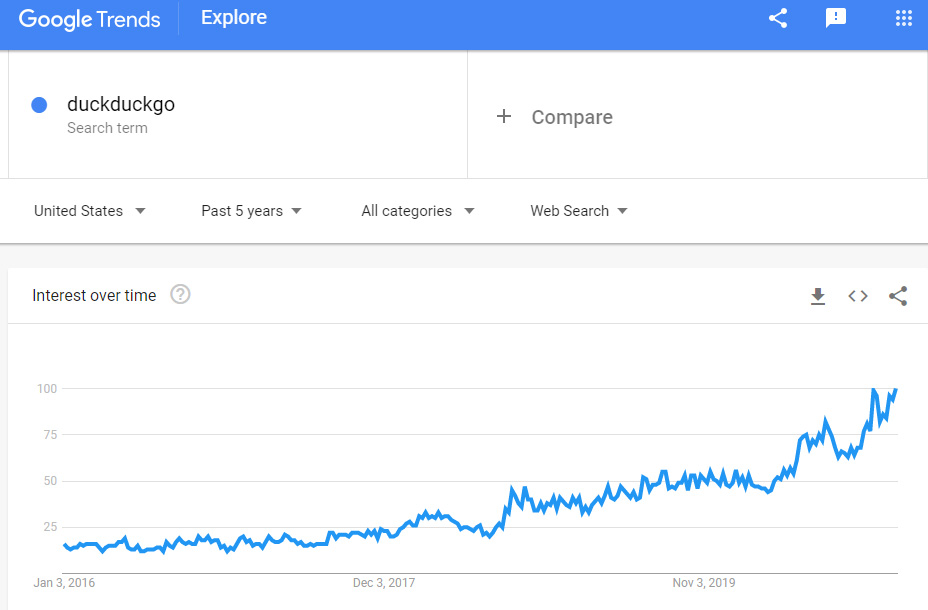Click the Nov 3, 2019 axis label
The height and width of the screenshot is (610, 928).
coord(703,583)
